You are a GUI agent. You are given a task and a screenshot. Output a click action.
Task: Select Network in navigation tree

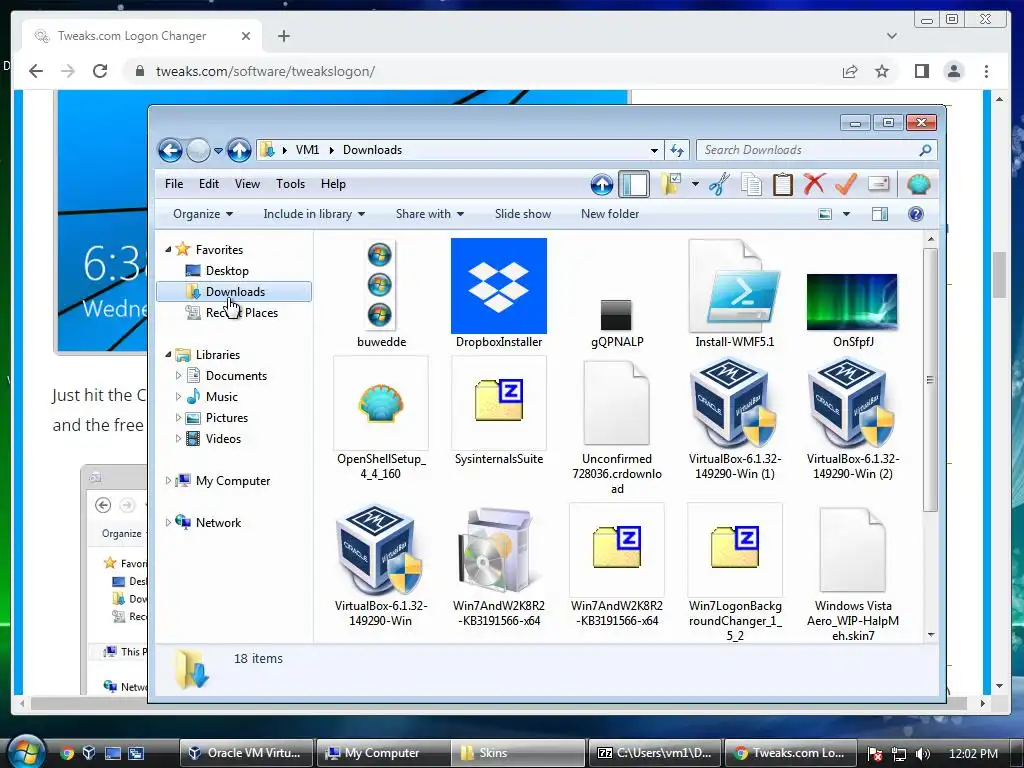tap(218, 522)
